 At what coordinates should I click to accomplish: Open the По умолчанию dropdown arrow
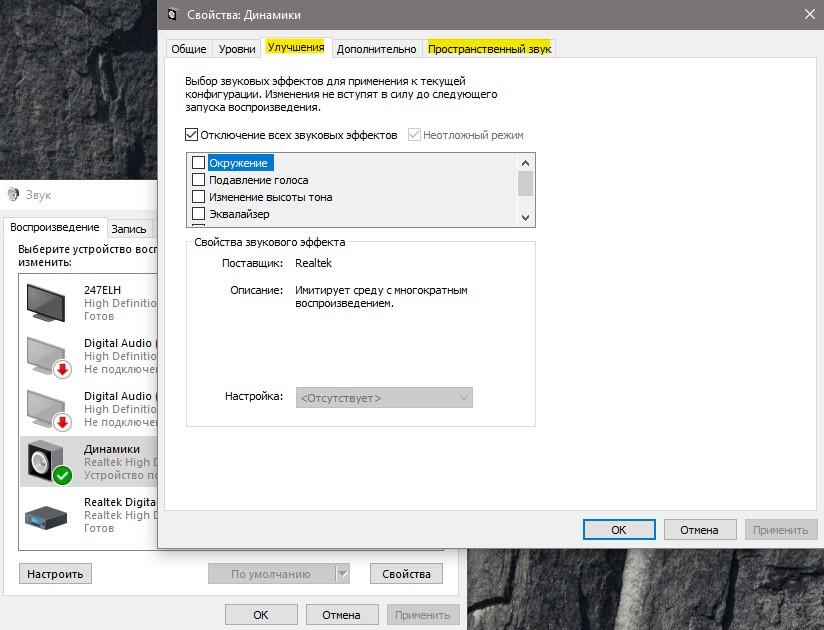pos(343,574)
